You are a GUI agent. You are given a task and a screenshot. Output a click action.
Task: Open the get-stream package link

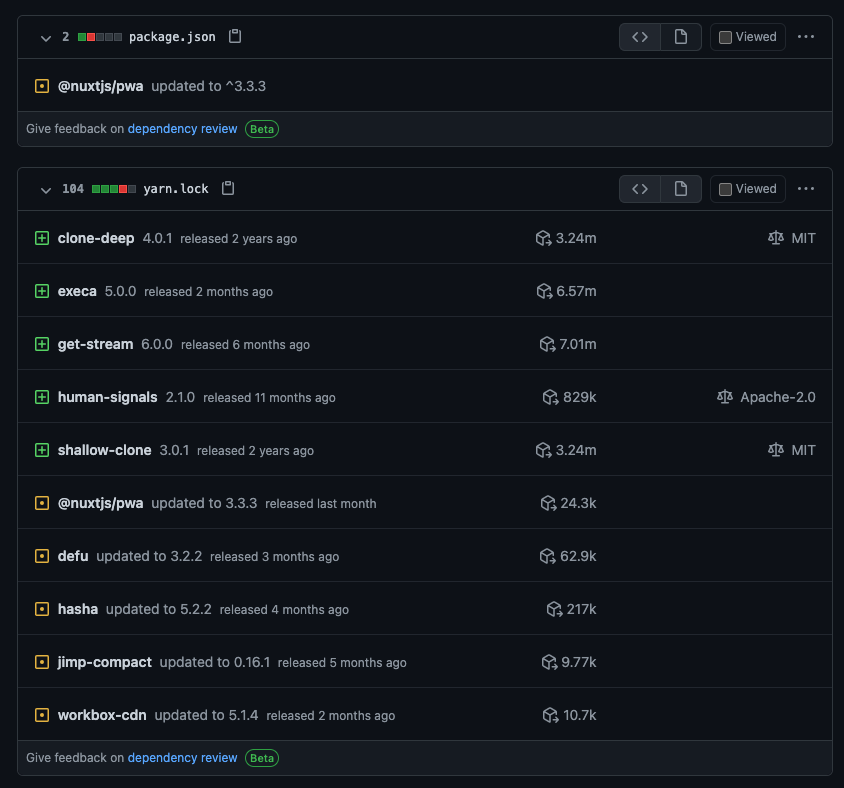pyautogui.click(x=95, y=344)
